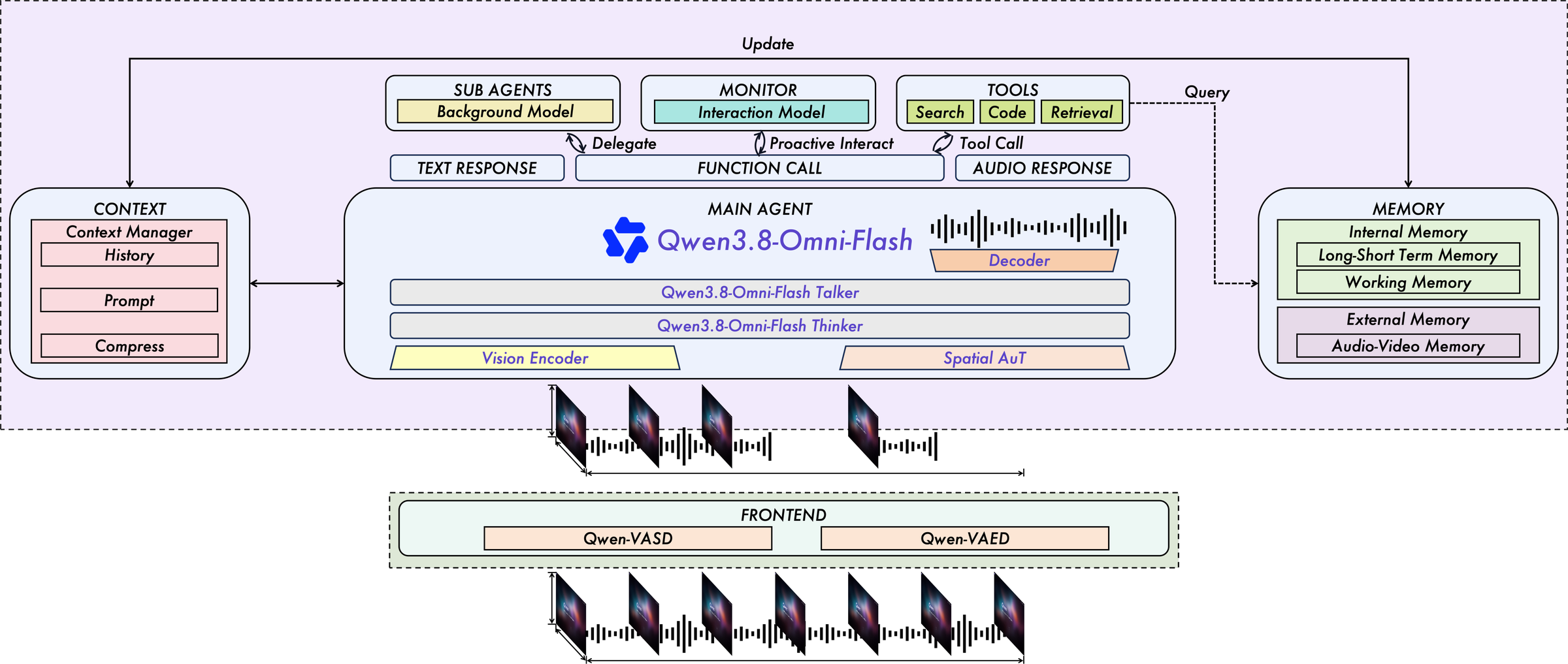Select the Interaction Model box
1568x664 pixels.
pos(761,112)
